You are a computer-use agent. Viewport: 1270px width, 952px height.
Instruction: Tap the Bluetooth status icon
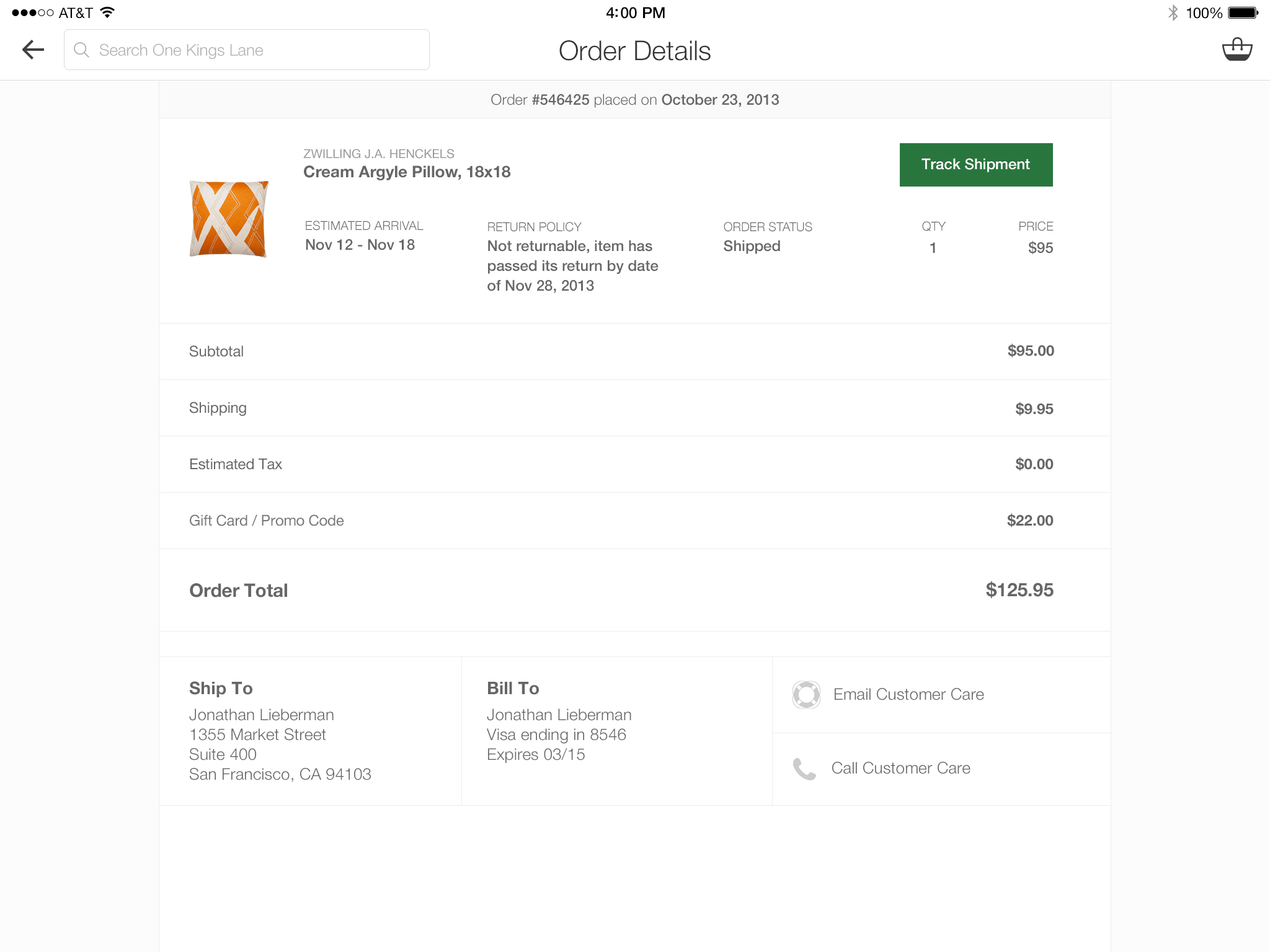[x=1172, y=12]
